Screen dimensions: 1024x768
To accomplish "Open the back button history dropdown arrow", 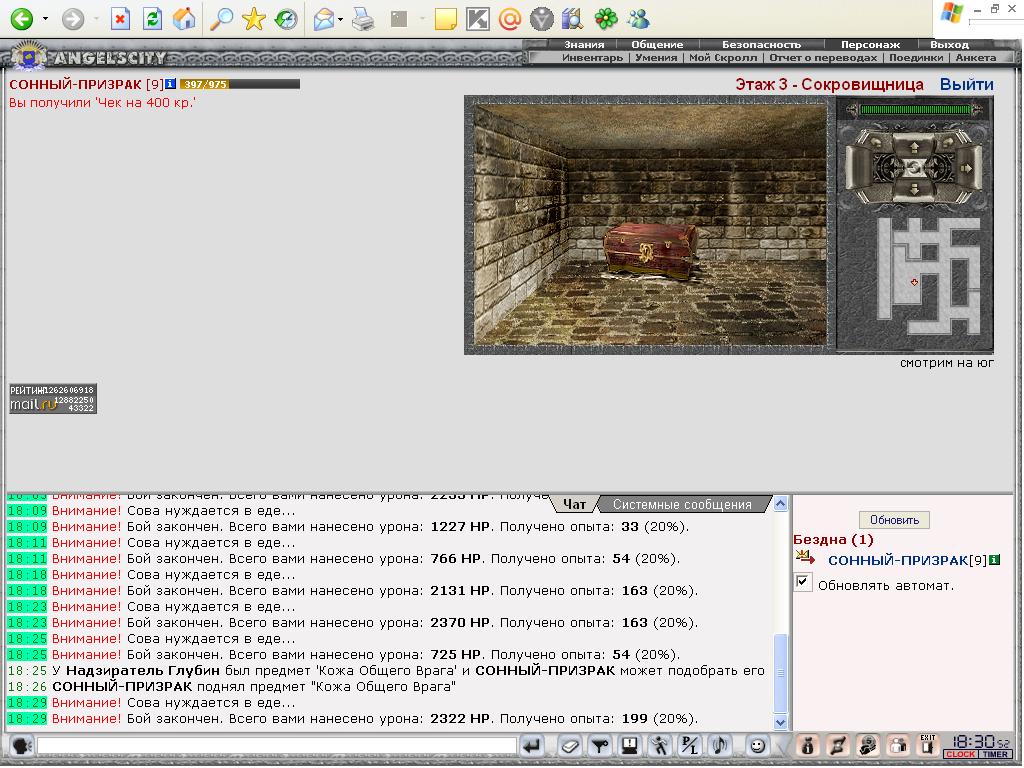I will pyautogui.click(x=45, y=19).
